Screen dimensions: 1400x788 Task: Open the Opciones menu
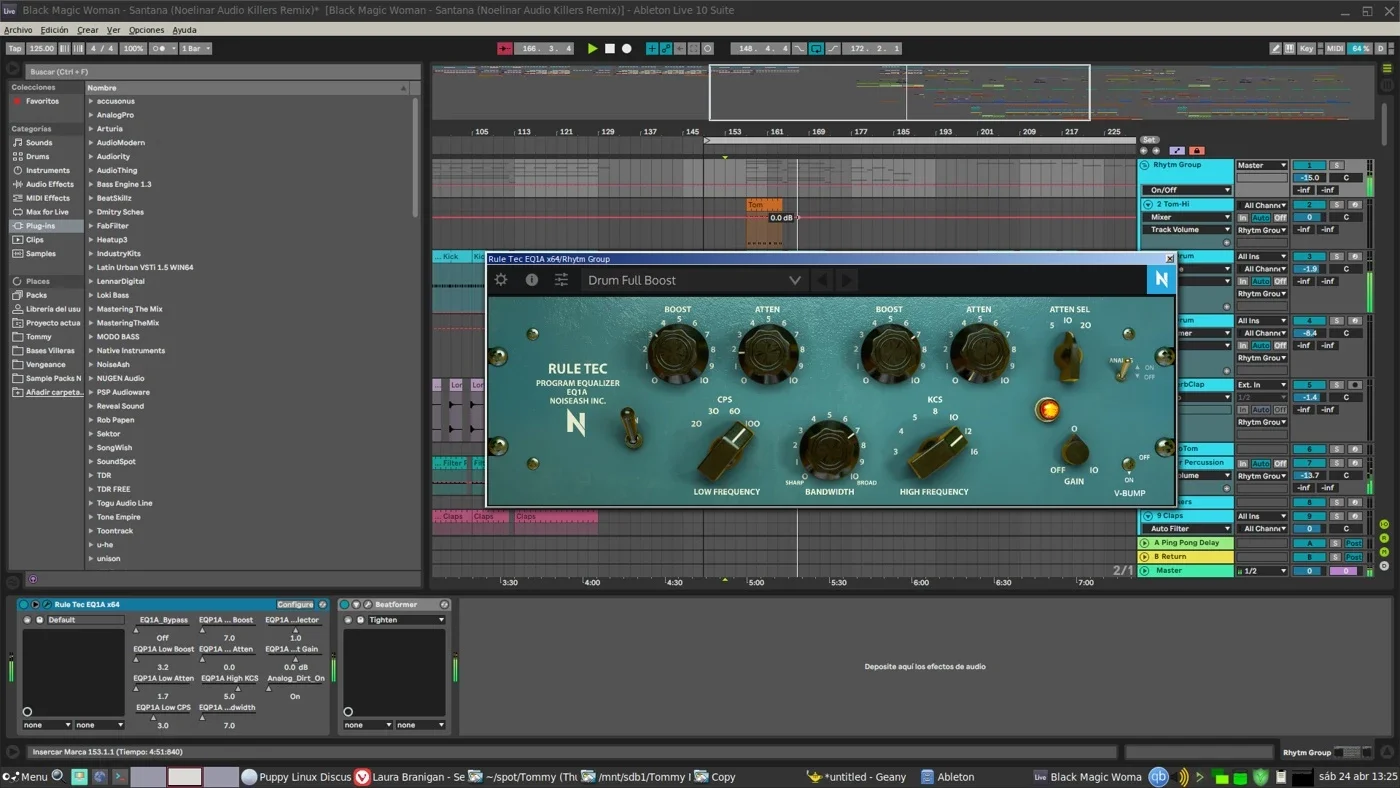click(x=146, y=30)
